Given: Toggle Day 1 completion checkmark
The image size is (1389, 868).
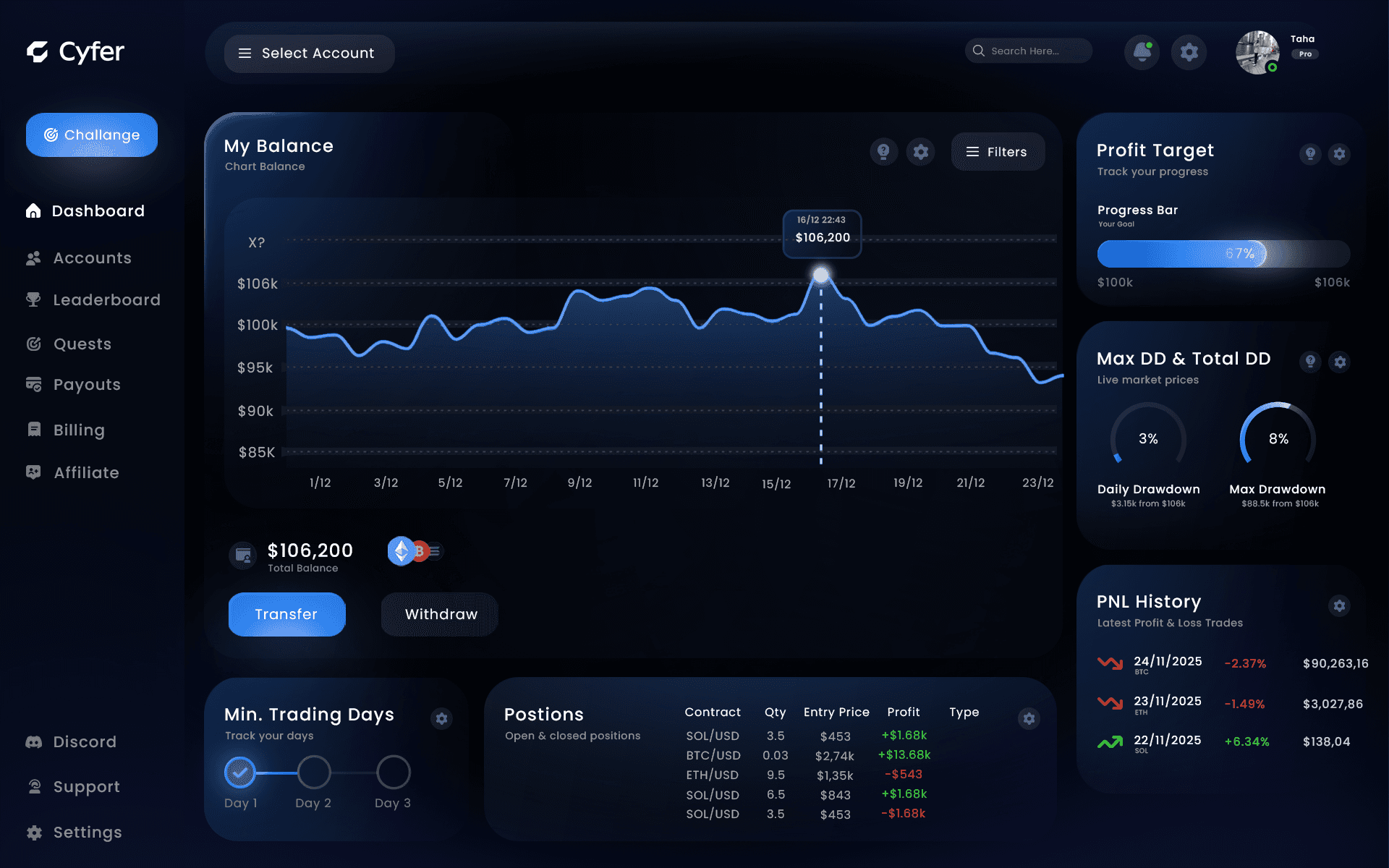Looking at the screenshot, I should (240, 772).
